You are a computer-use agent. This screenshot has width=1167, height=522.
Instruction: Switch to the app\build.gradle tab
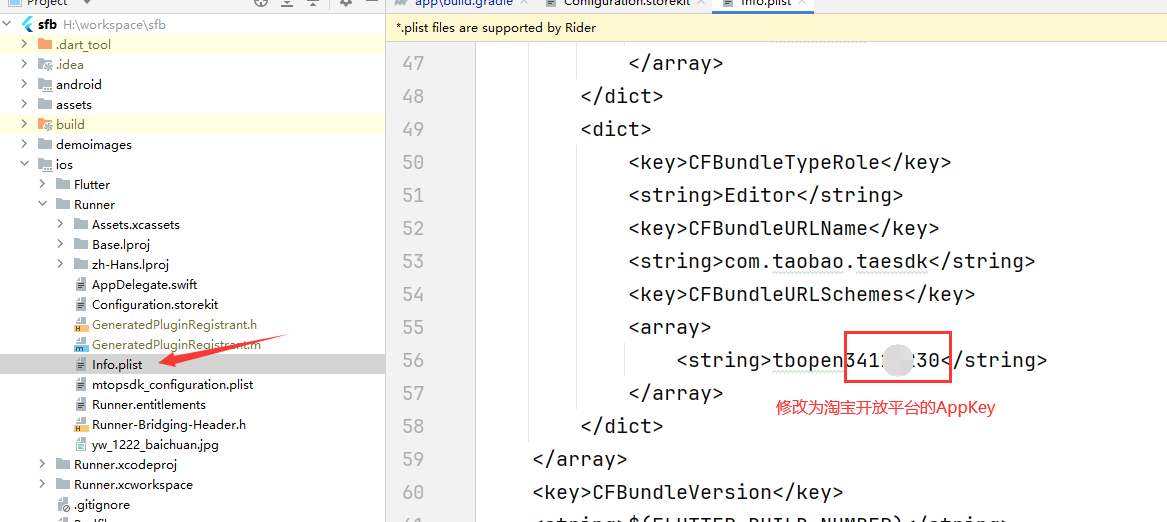click(456, 4)
